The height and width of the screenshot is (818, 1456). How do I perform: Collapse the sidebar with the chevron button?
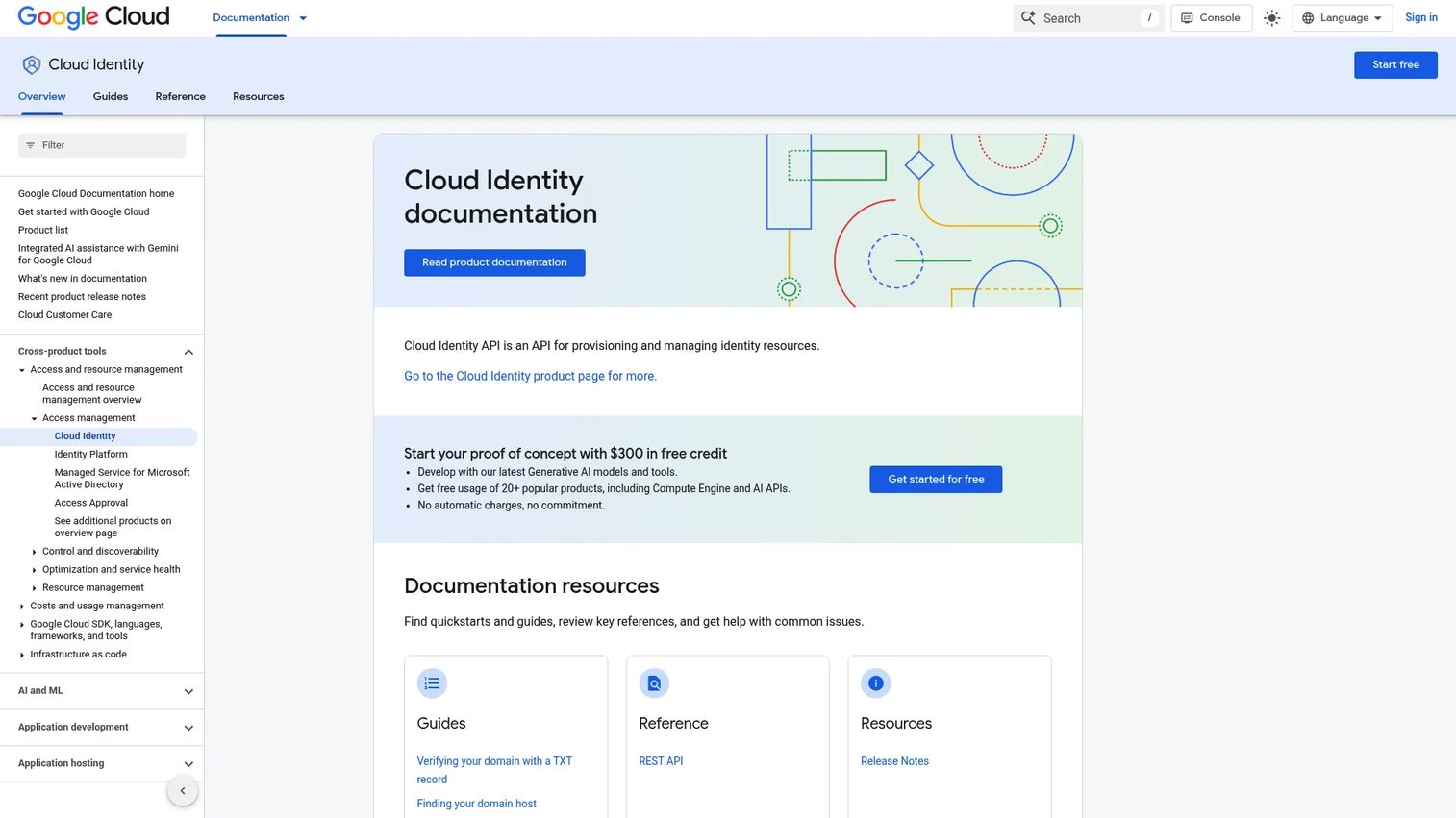click(183, 791)
